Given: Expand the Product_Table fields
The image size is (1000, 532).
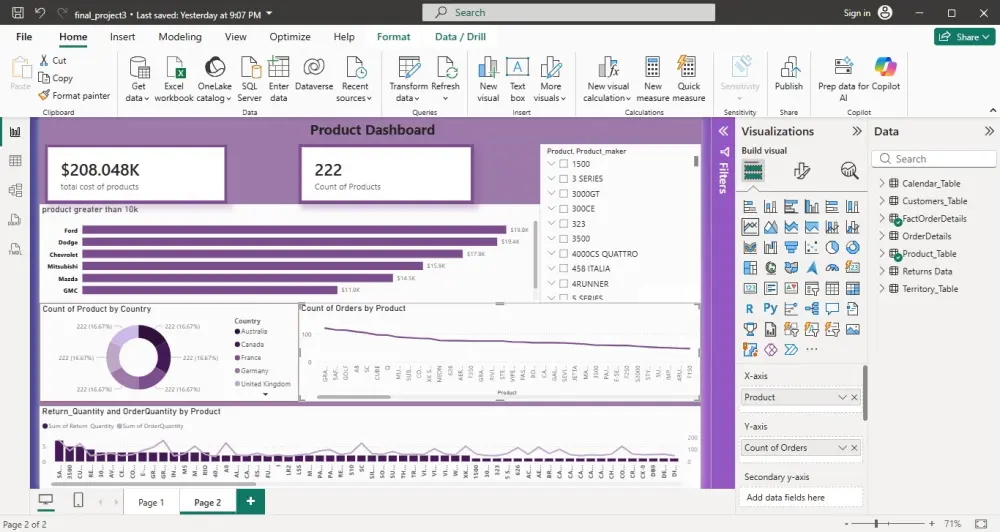Looking at the screenshot, I should pyautogui.click(x=882, y=253).
